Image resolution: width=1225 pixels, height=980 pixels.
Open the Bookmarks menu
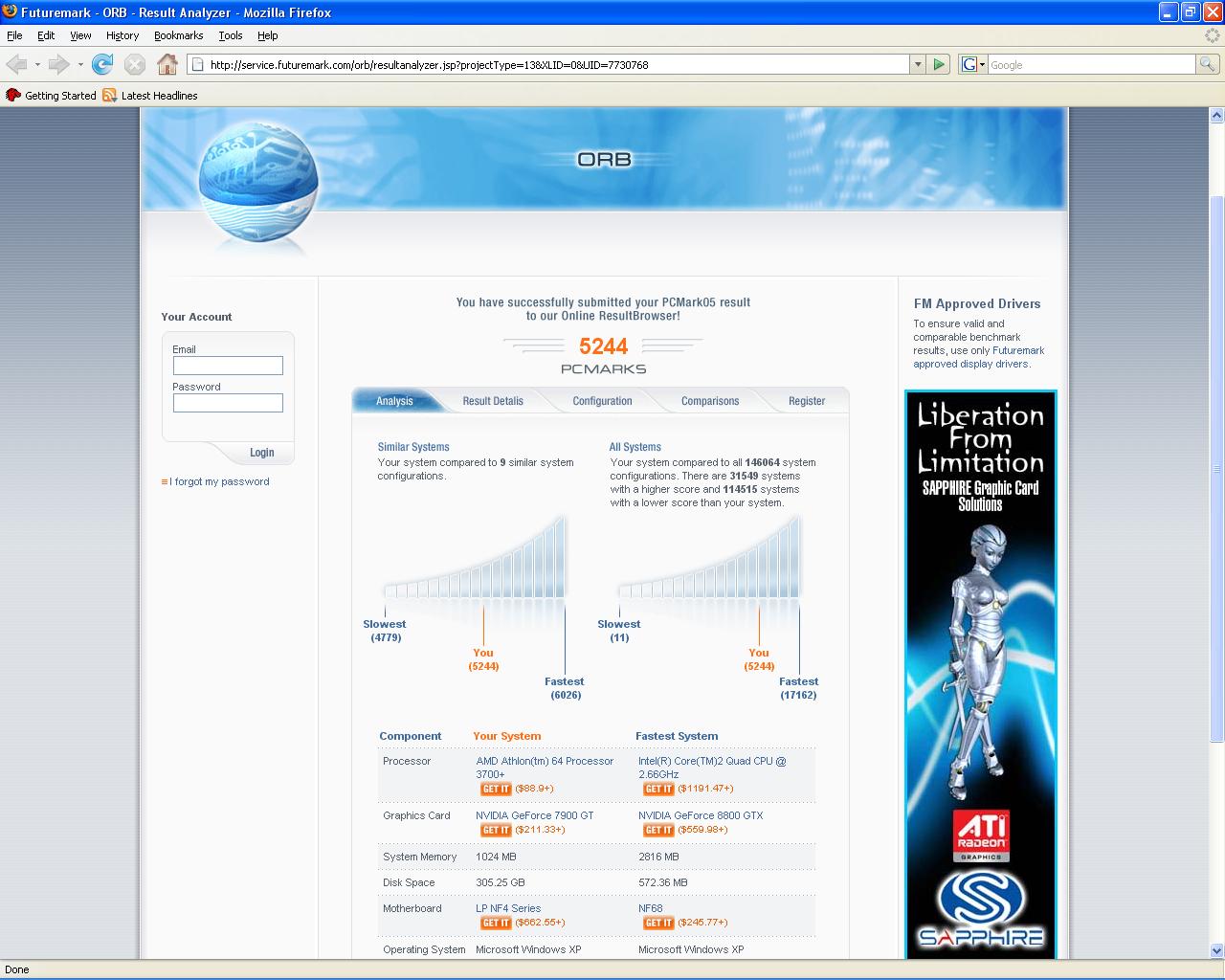click(178, 35)
